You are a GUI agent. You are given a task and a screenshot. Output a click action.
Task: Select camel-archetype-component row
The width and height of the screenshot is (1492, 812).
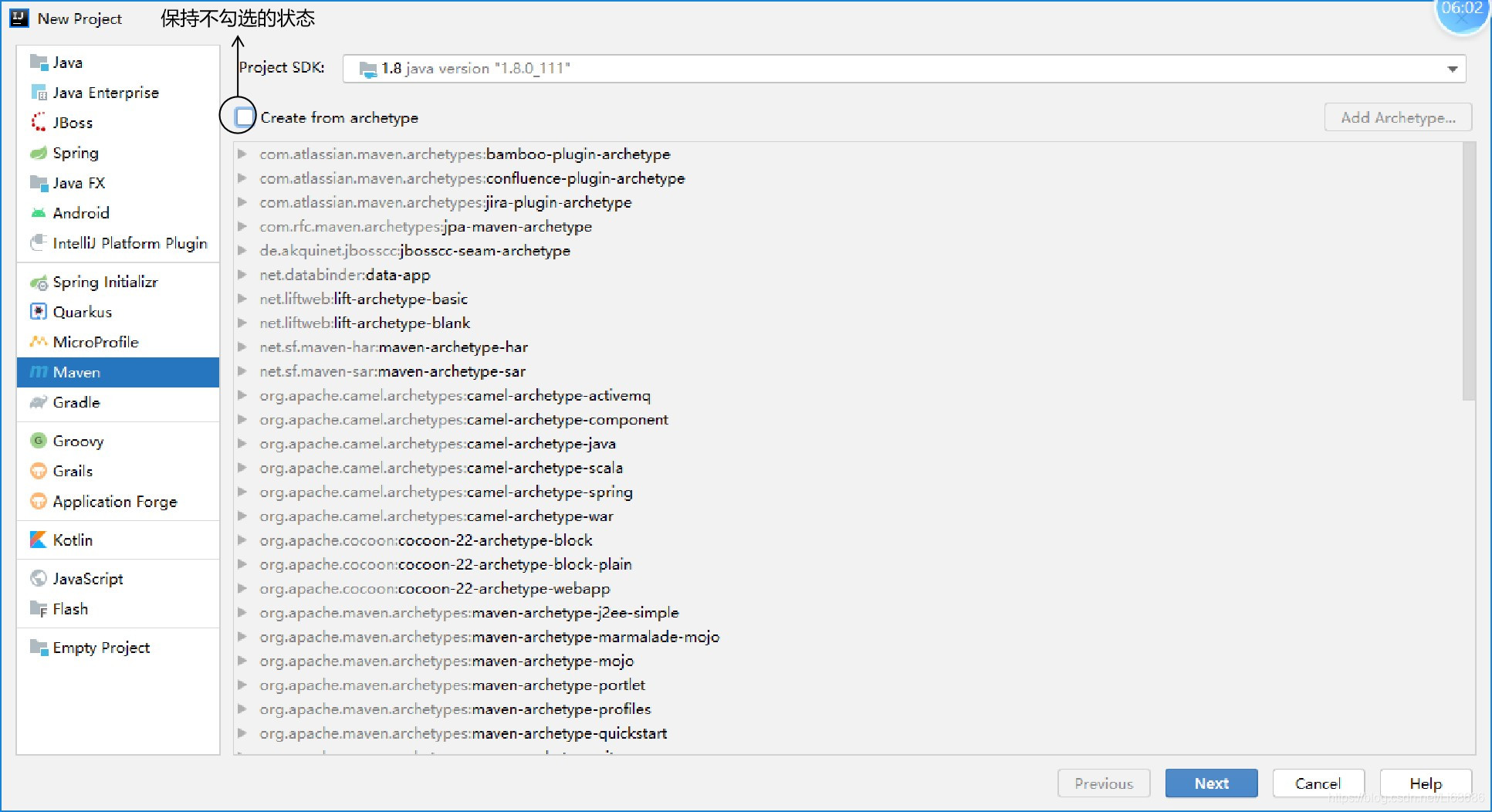click(x=848, y=420)
